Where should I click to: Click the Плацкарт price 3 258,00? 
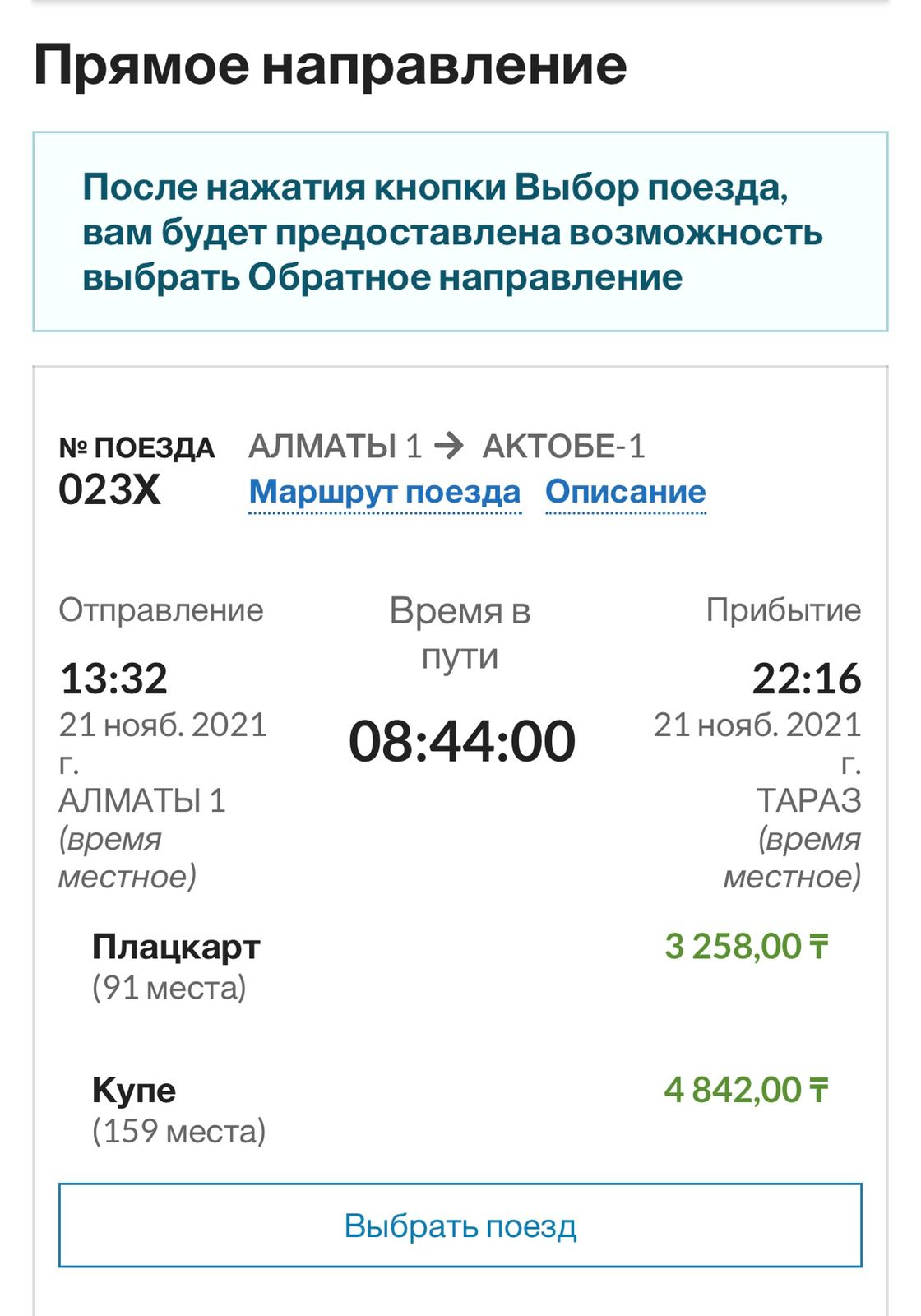733,947
